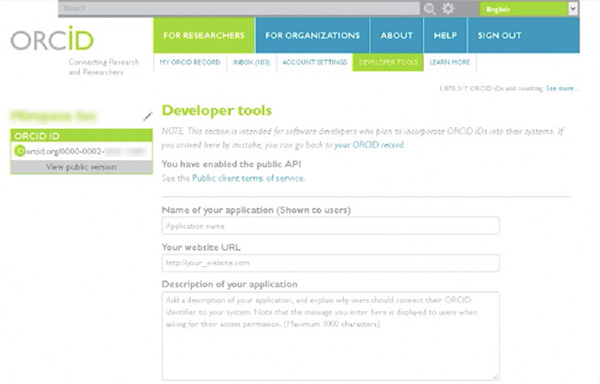Click the pencil edit icon beside name
This screenshot has height=384, width=600.
tap(147, 116)
